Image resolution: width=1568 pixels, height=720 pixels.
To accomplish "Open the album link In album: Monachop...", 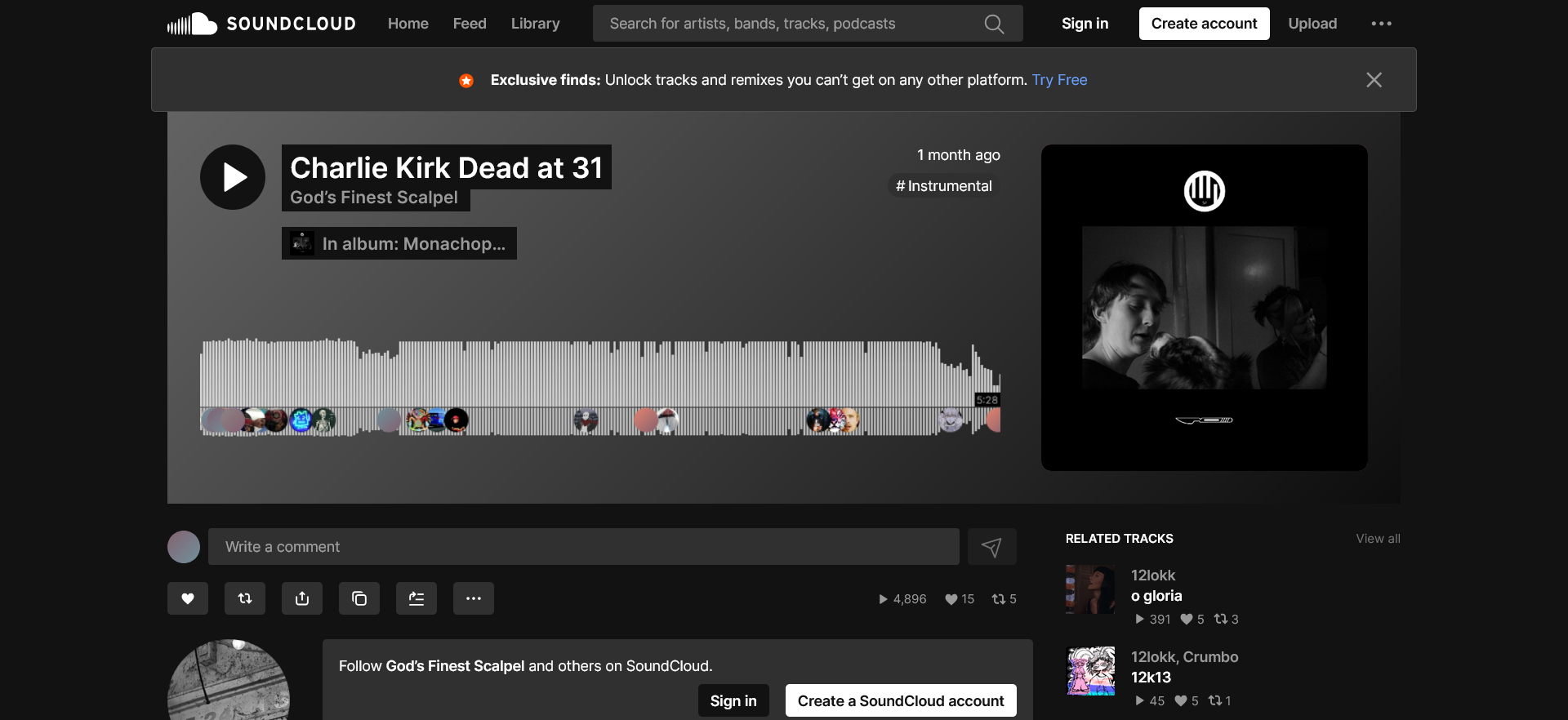I will pyautogui.click(x=399, y=243).
